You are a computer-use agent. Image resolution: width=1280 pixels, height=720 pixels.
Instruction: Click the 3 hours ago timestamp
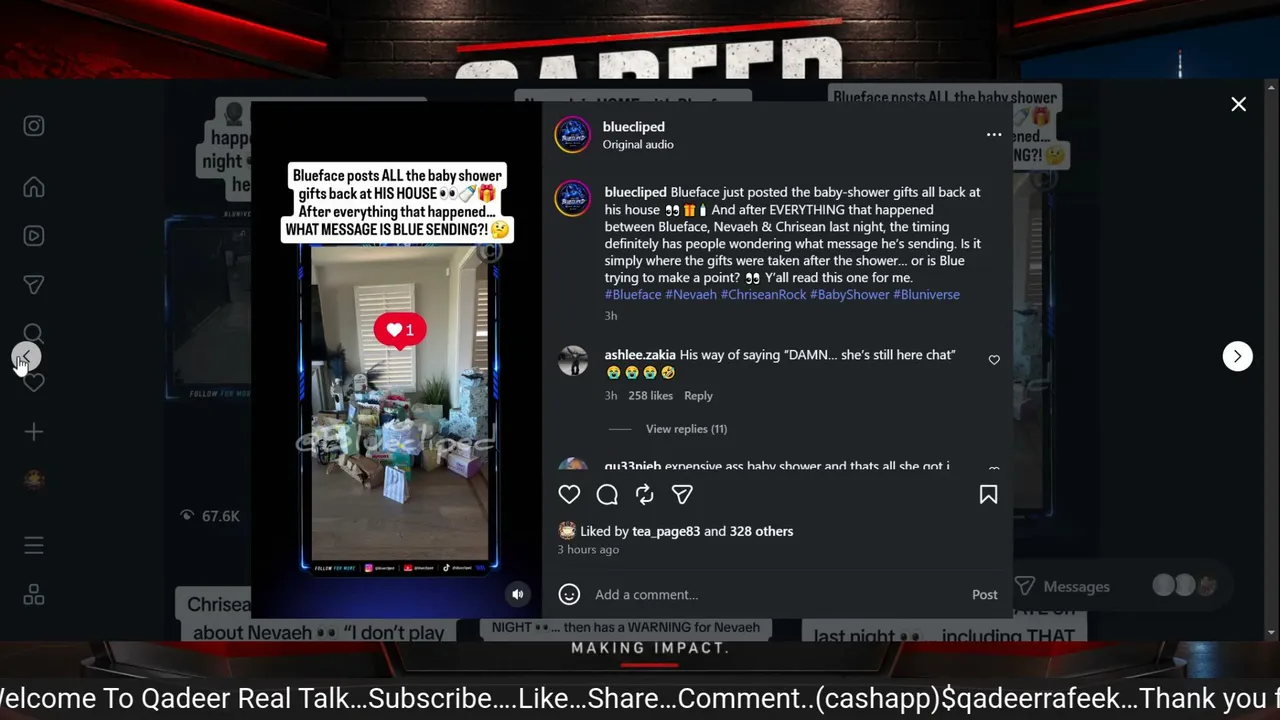588,550
